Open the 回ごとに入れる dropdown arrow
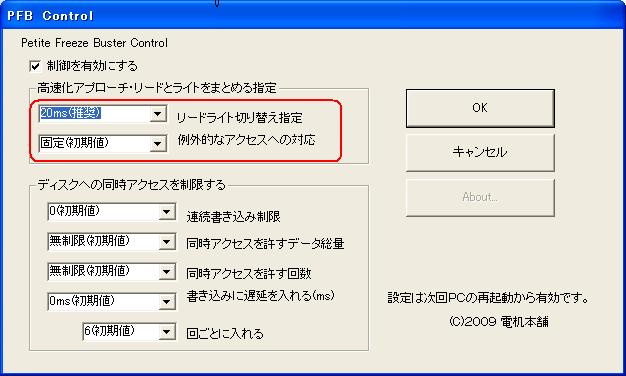This screenshot has width=626, height=376. tap(166, 332)
